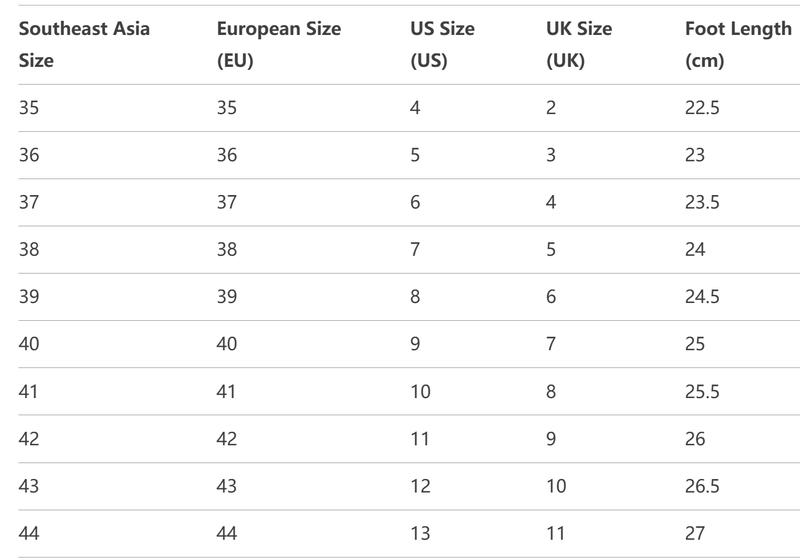Select the 27 foot length cell
This screenshot has height=560, width=800.
pos(695,533)
